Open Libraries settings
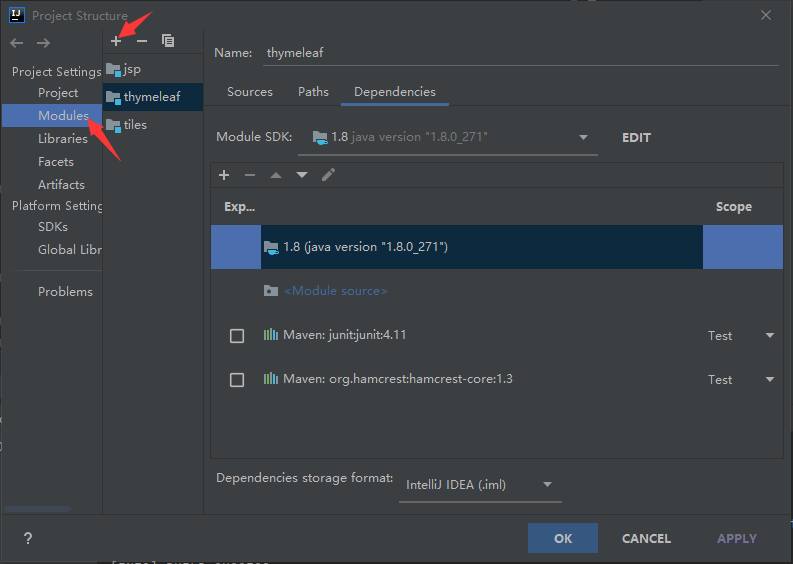This screenshot has height=564, width=793. pyautogui.click(x=63, y=139)
